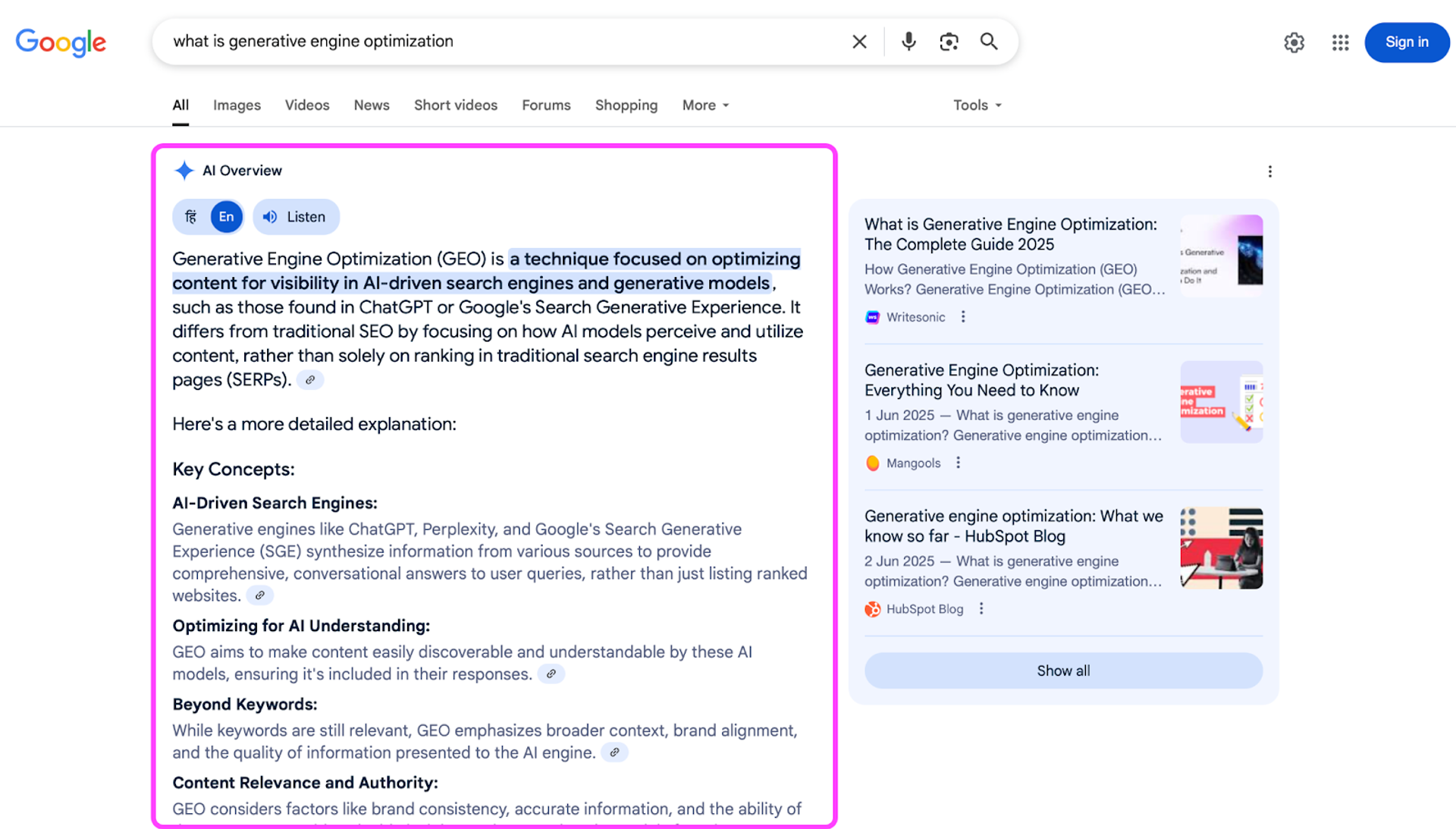Screen dimensions: 1456x829
Task: Clear the search query with the X icon
Action: (859, 42)
